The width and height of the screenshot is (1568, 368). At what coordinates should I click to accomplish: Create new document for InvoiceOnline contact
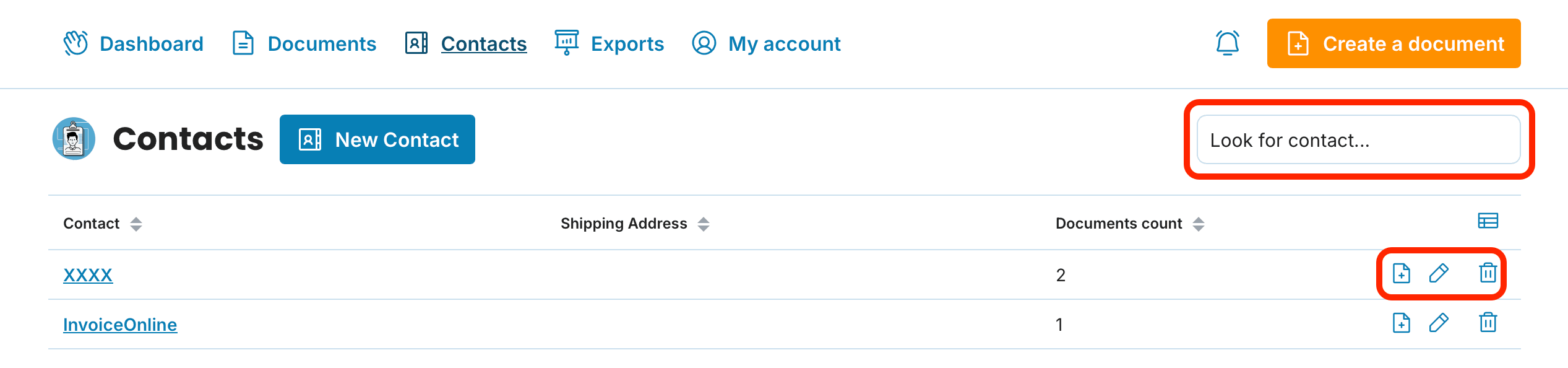point(1402,323)
